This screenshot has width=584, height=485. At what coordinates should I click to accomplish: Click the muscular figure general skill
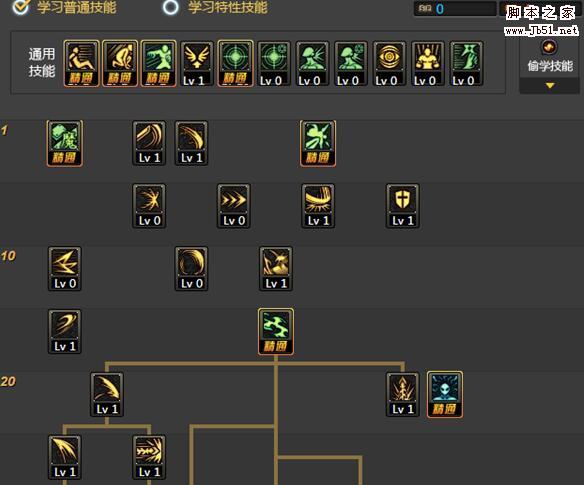tap(428, 64)
